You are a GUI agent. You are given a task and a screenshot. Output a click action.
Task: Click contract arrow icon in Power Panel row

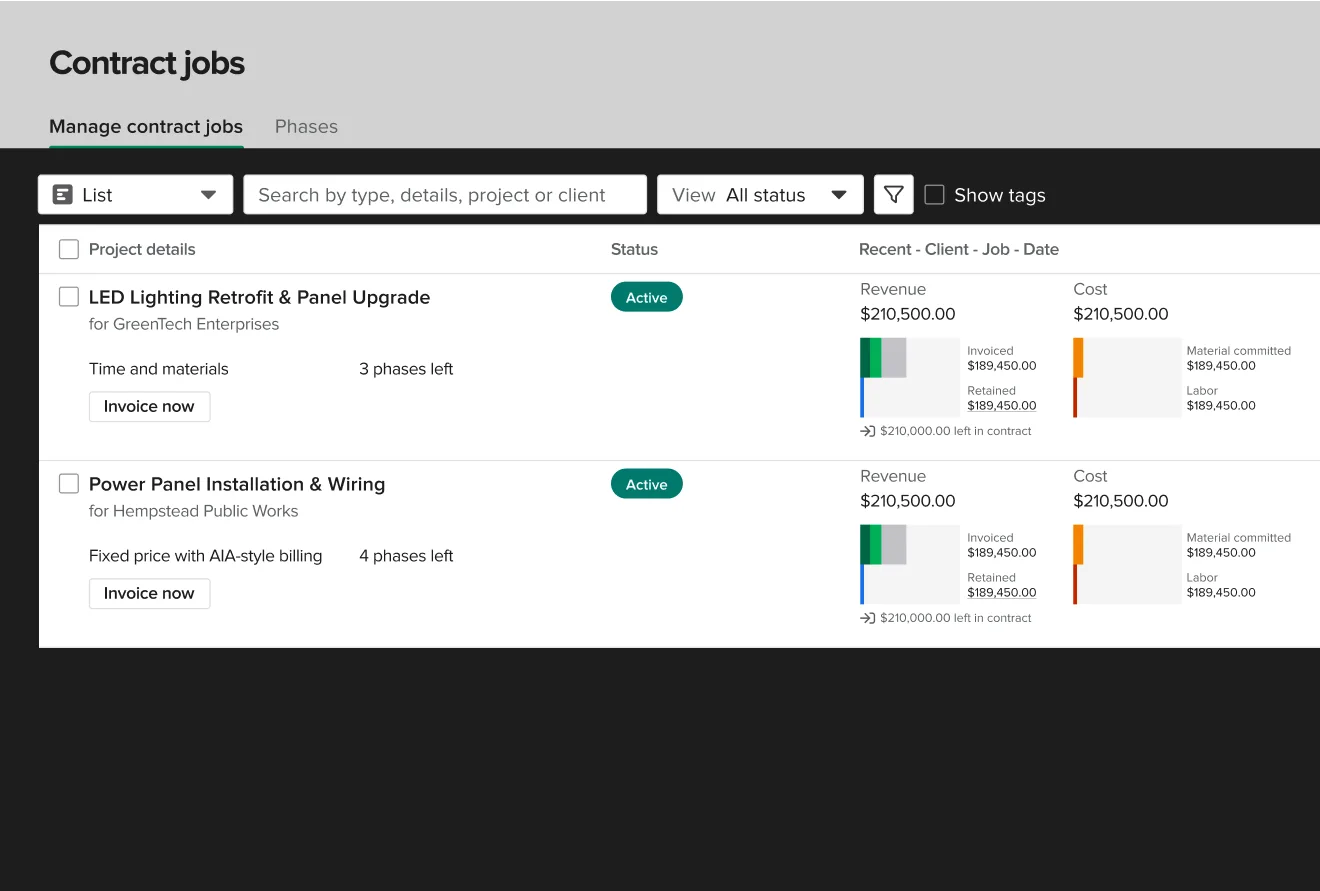tap(867, 618)
